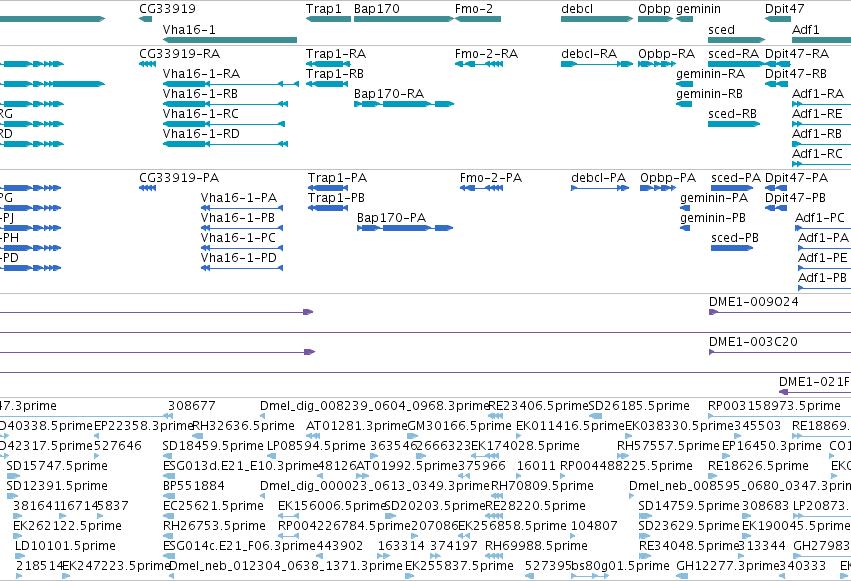Select EST SD15747.5prime

(13, 476)
